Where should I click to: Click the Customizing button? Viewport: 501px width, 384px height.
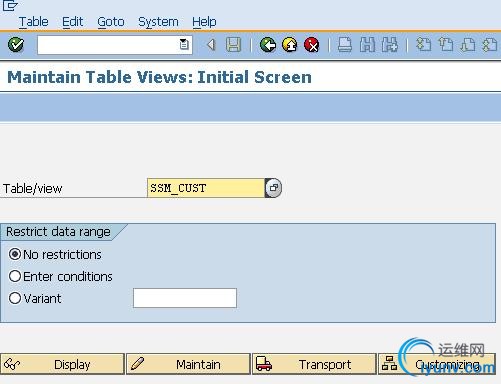(x=437, y=364)
